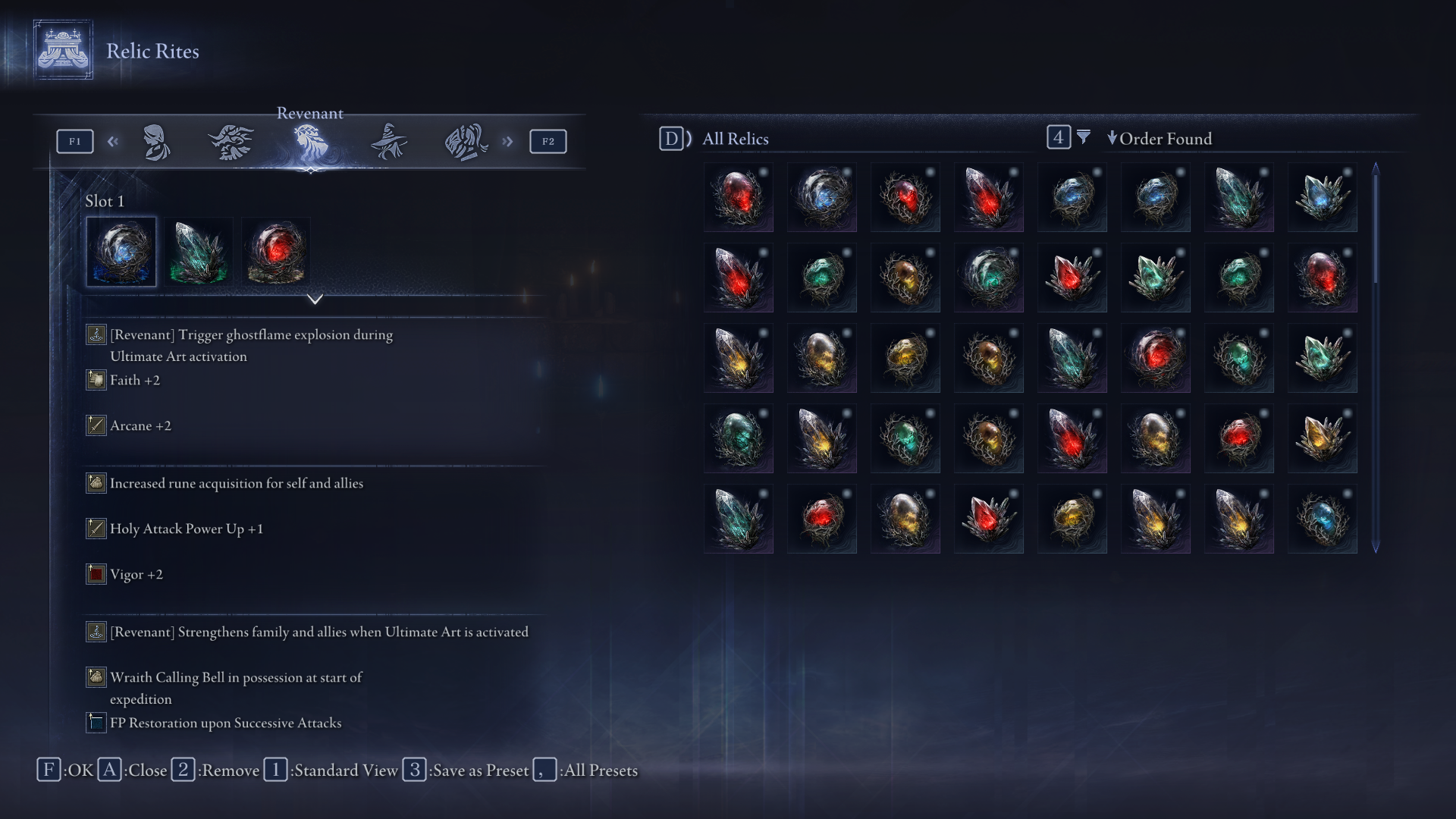The image size is (1456, 819).
Task: Select the Revenant character icon tab
Action: [311, 142]
